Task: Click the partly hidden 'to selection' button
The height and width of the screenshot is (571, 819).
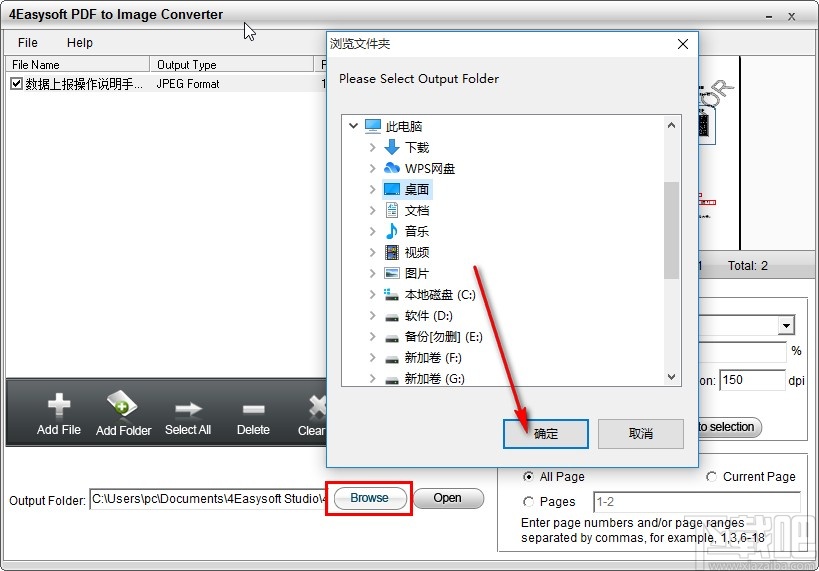Action: click(730, 427)
